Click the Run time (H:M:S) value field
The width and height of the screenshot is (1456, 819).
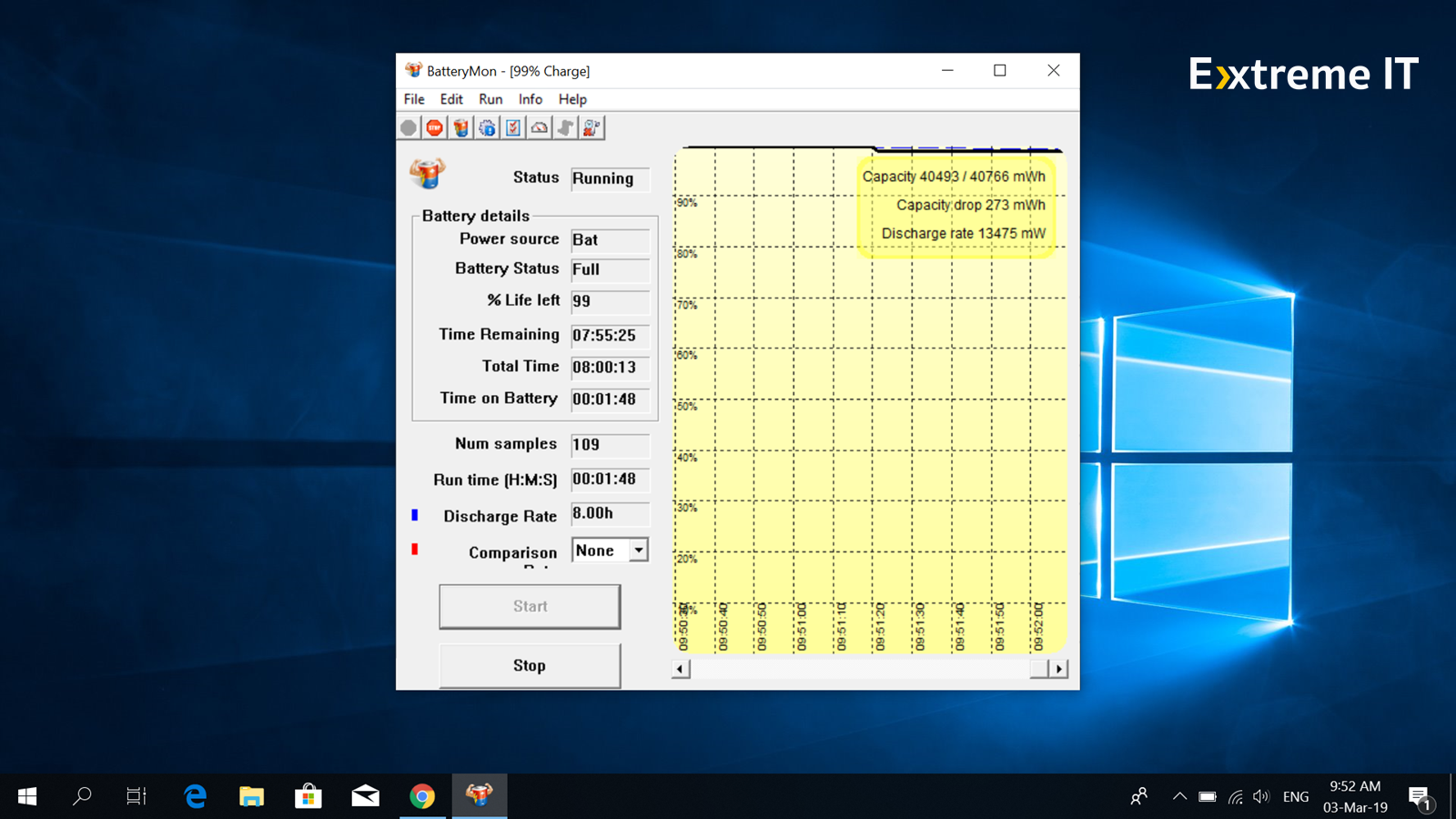(x=611, y=480)
